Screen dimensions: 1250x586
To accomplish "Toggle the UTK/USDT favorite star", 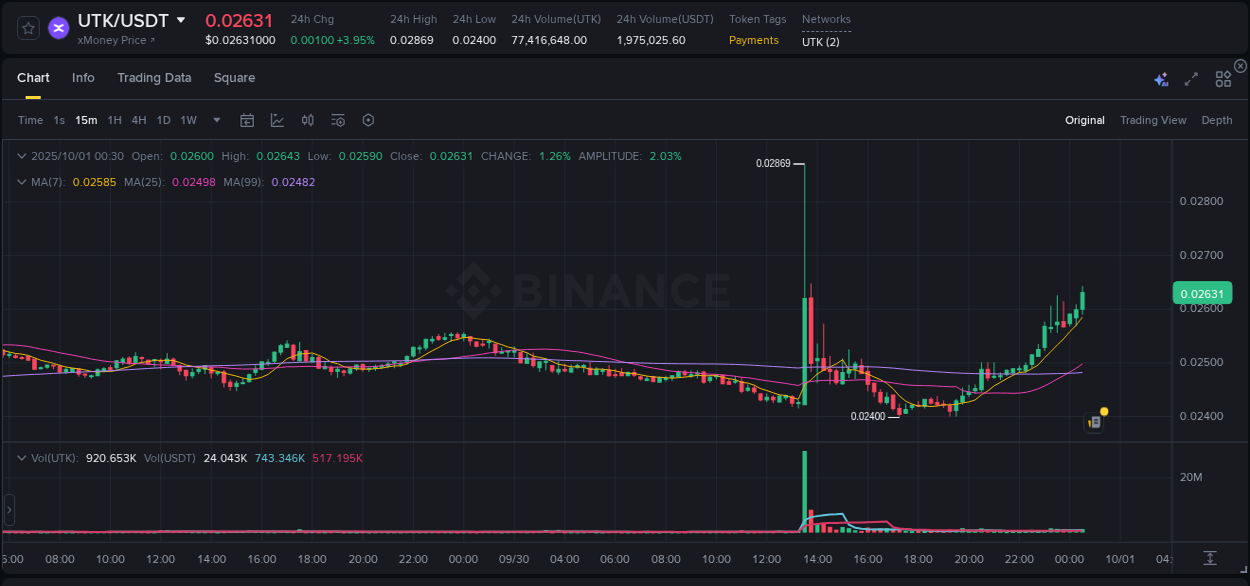I will [x=27, y=28].
